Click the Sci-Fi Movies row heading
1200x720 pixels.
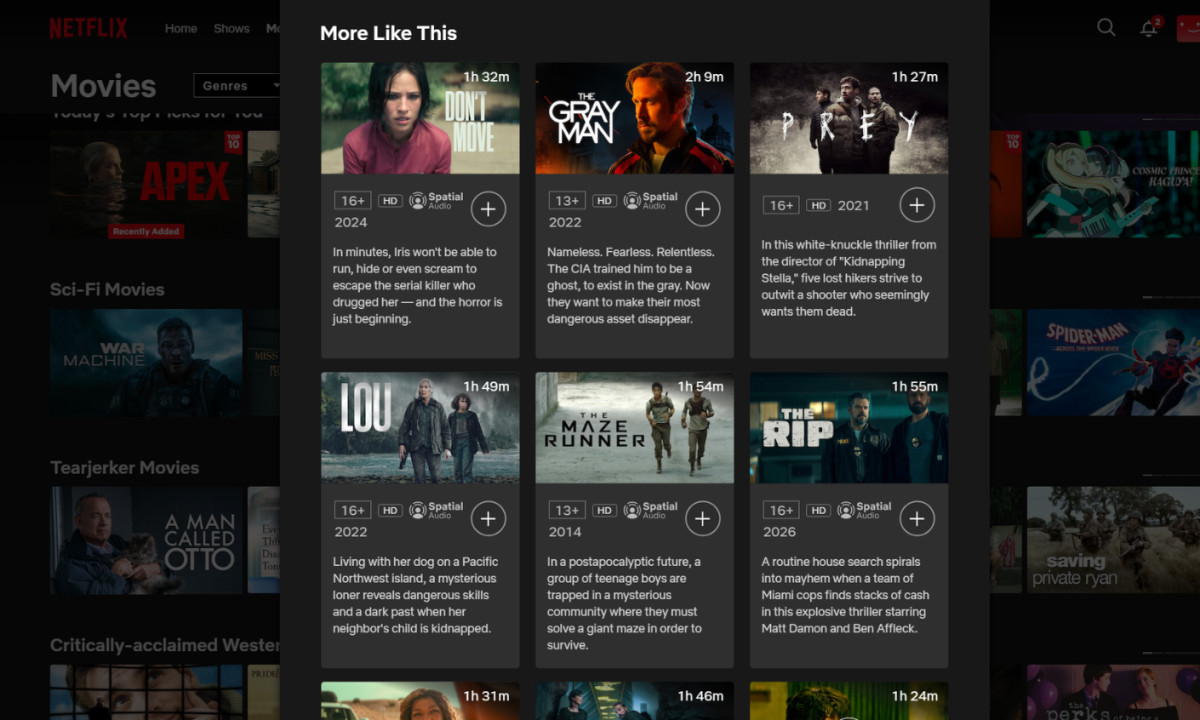click(107, 289)
